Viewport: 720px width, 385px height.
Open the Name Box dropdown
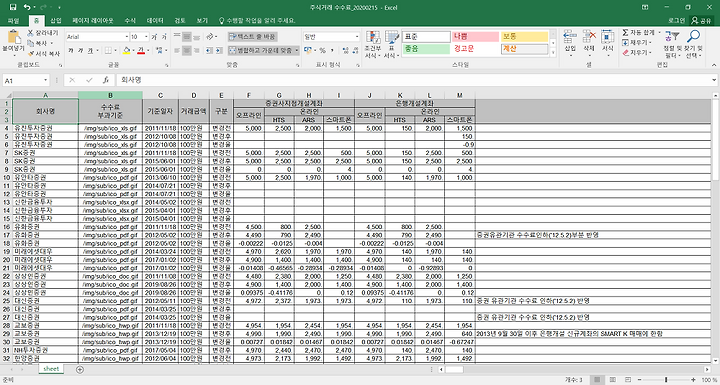[45, 80]
